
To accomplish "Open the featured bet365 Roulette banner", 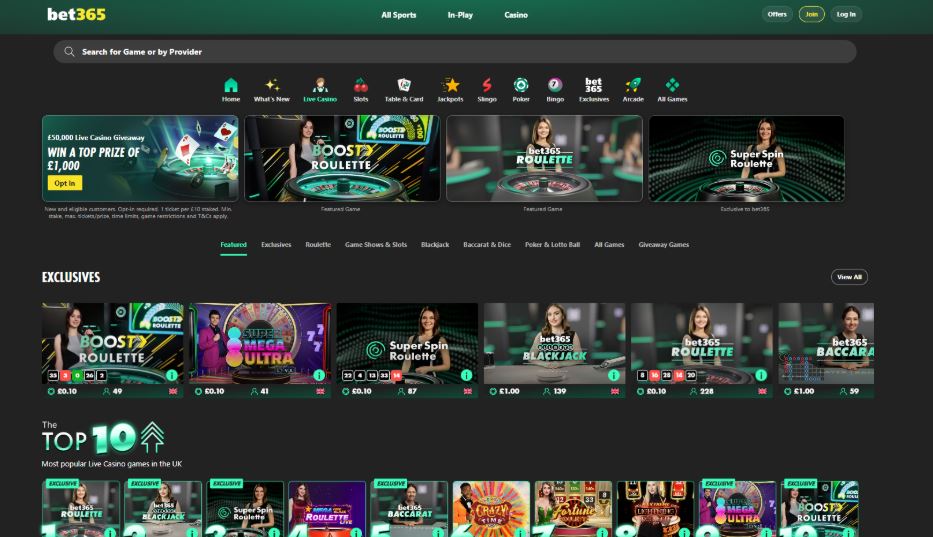I will [x=544, y=158].
